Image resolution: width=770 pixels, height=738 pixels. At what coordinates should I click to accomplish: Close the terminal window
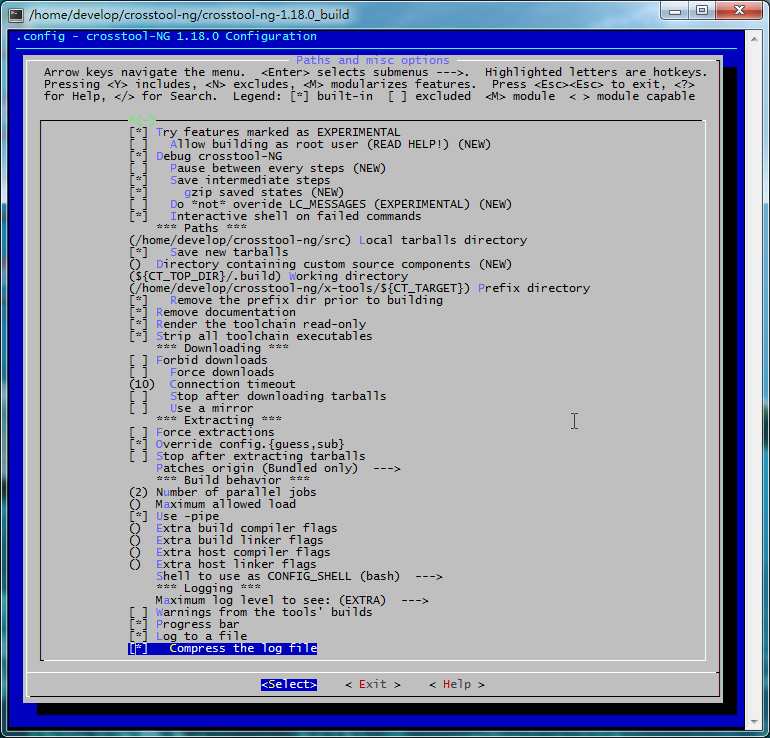click(739, 10)
